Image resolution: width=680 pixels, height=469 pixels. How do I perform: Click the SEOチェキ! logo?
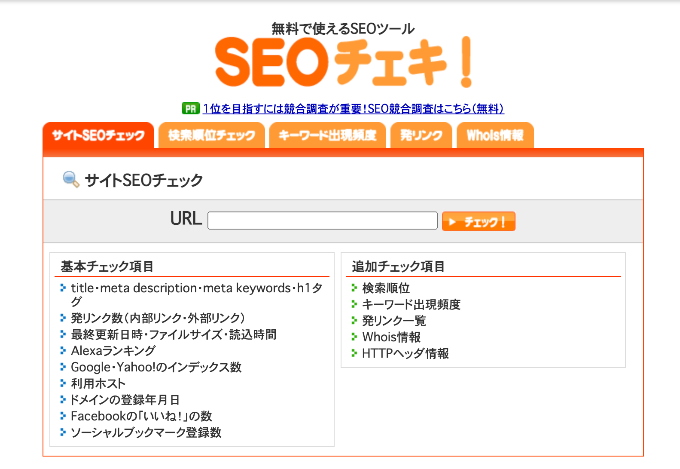tap(343, 62)
